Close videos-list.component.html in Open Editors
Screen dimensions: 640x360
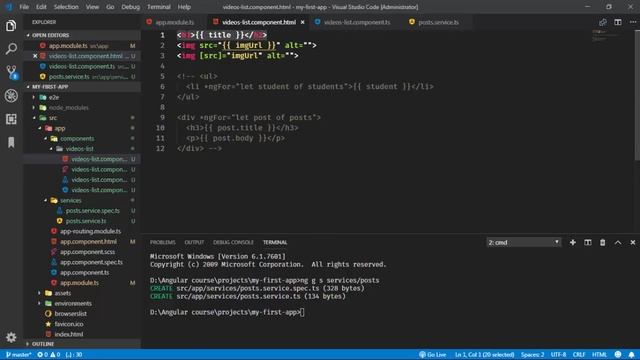point(35,56)
